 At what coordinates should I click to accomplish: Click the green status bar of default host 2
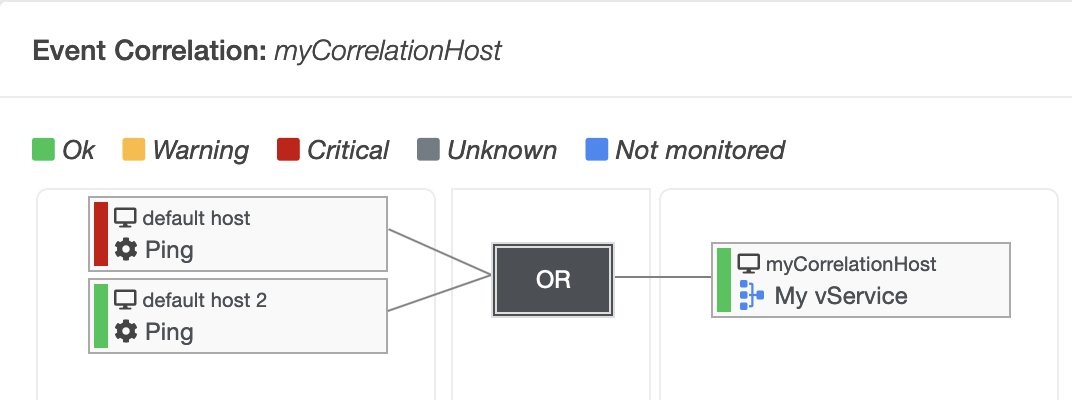pyautogui.click(x=100, y=316)
